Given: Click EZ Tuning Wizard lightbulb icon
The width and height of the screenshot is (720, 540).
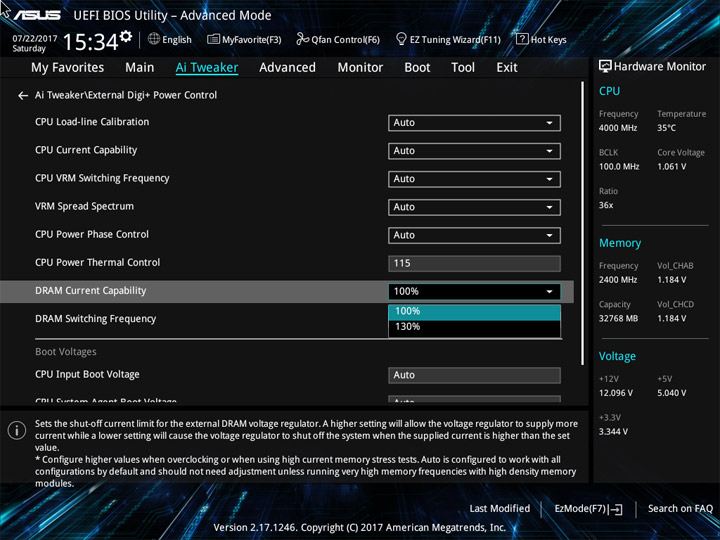Looking at the screenshot, I should pos(401,39).
